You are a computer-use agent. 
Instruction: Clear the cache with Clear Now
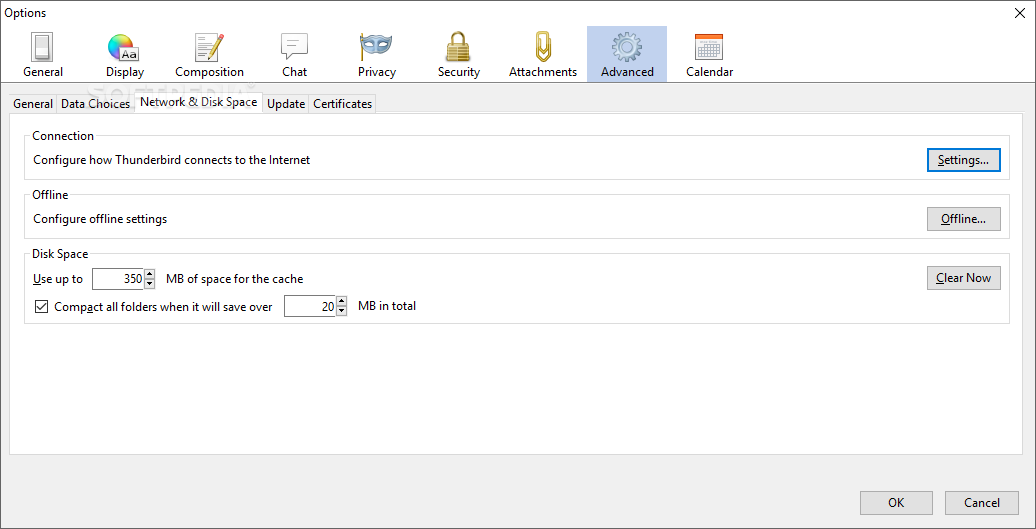[963, 278]
